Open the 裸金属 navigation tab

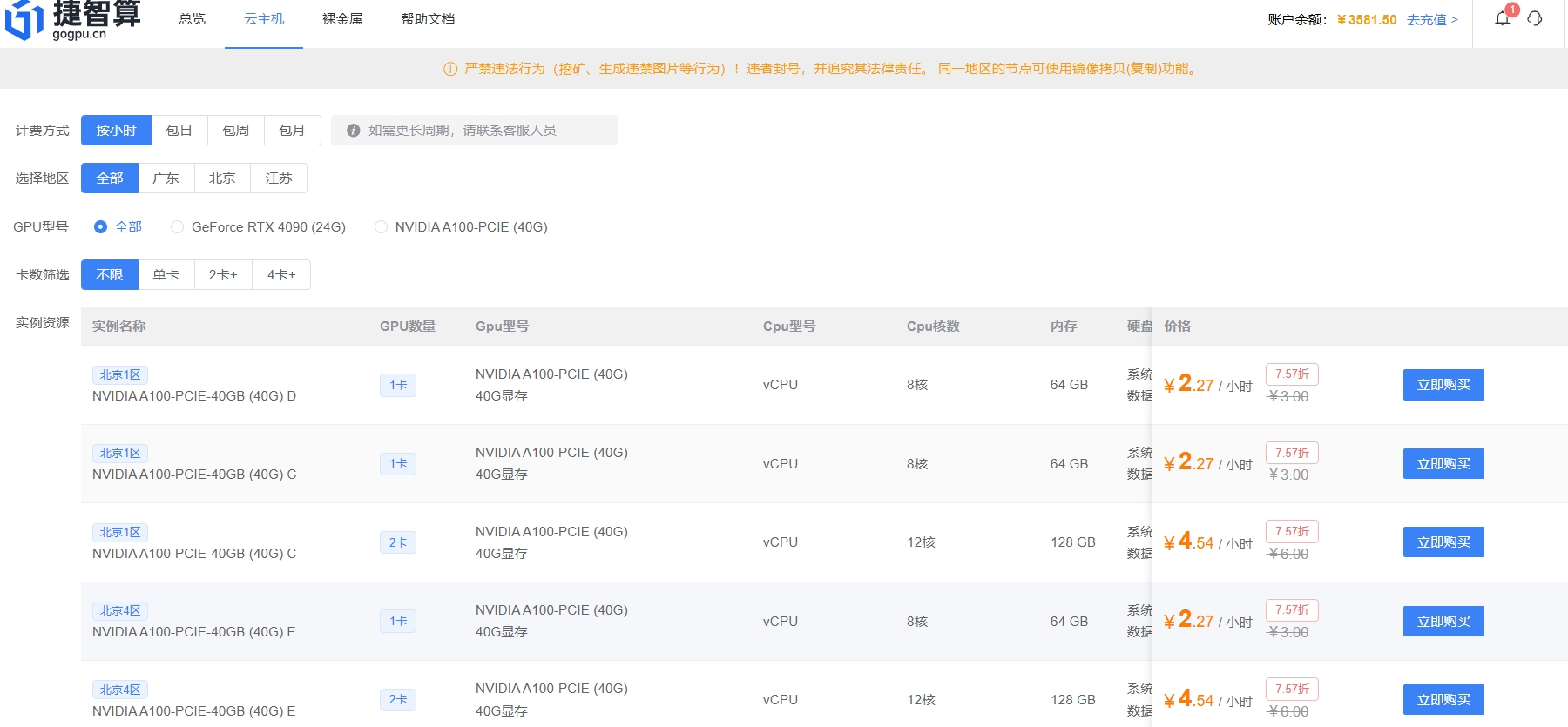point(342,19)
